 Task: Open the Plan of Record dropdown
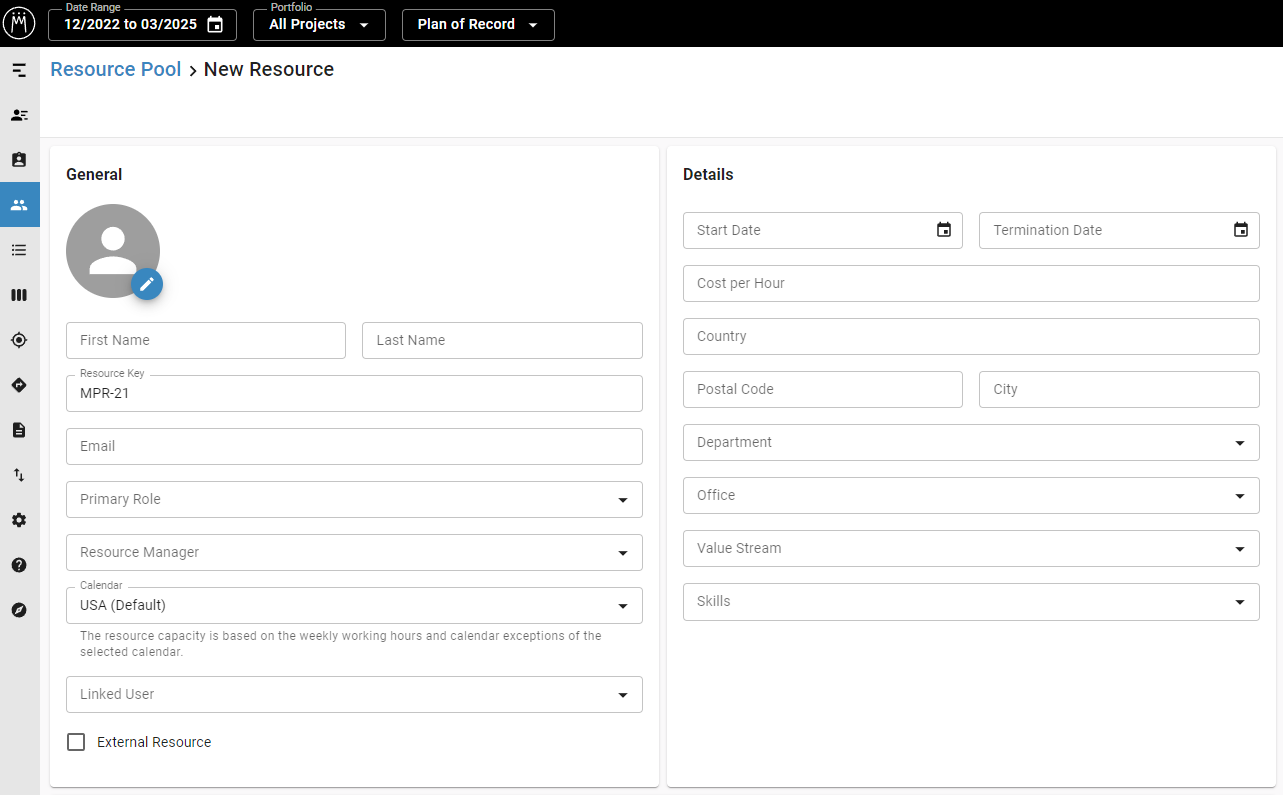478,25
